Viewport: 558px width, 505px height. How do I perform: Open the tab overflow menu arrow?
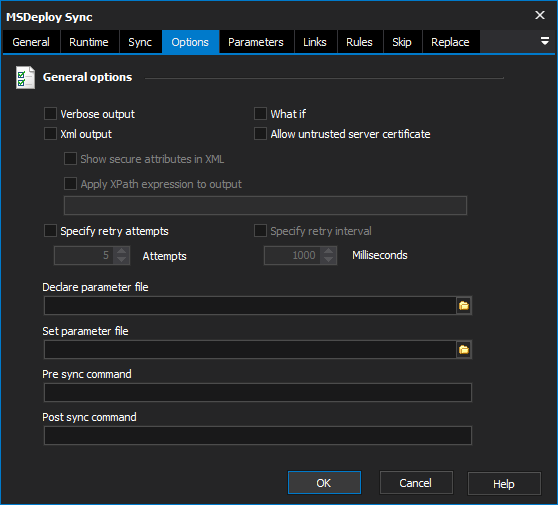coord(544,41)
